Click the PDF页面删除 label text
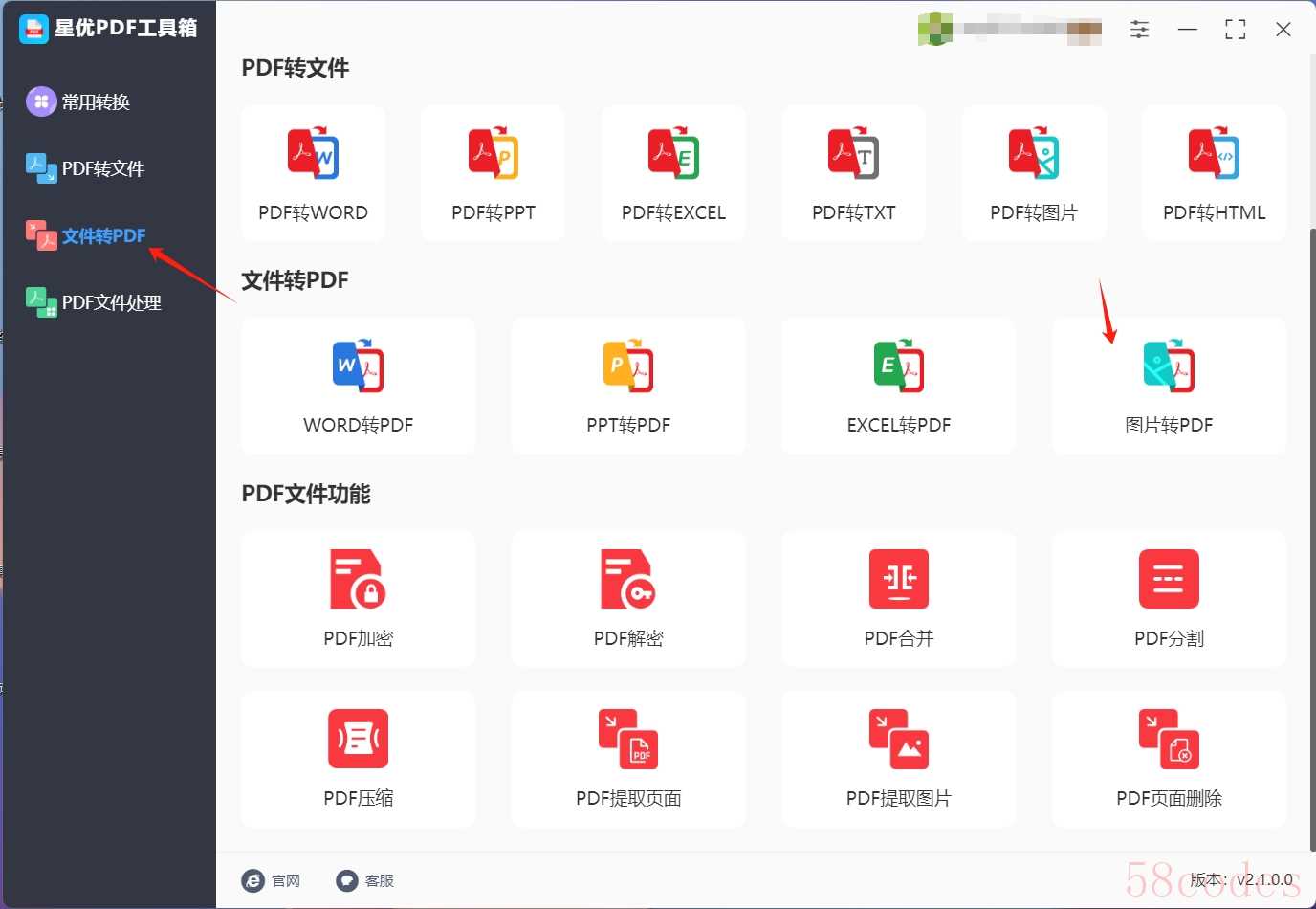Viewport: 1316px width, 909px height. point(1169,799)
